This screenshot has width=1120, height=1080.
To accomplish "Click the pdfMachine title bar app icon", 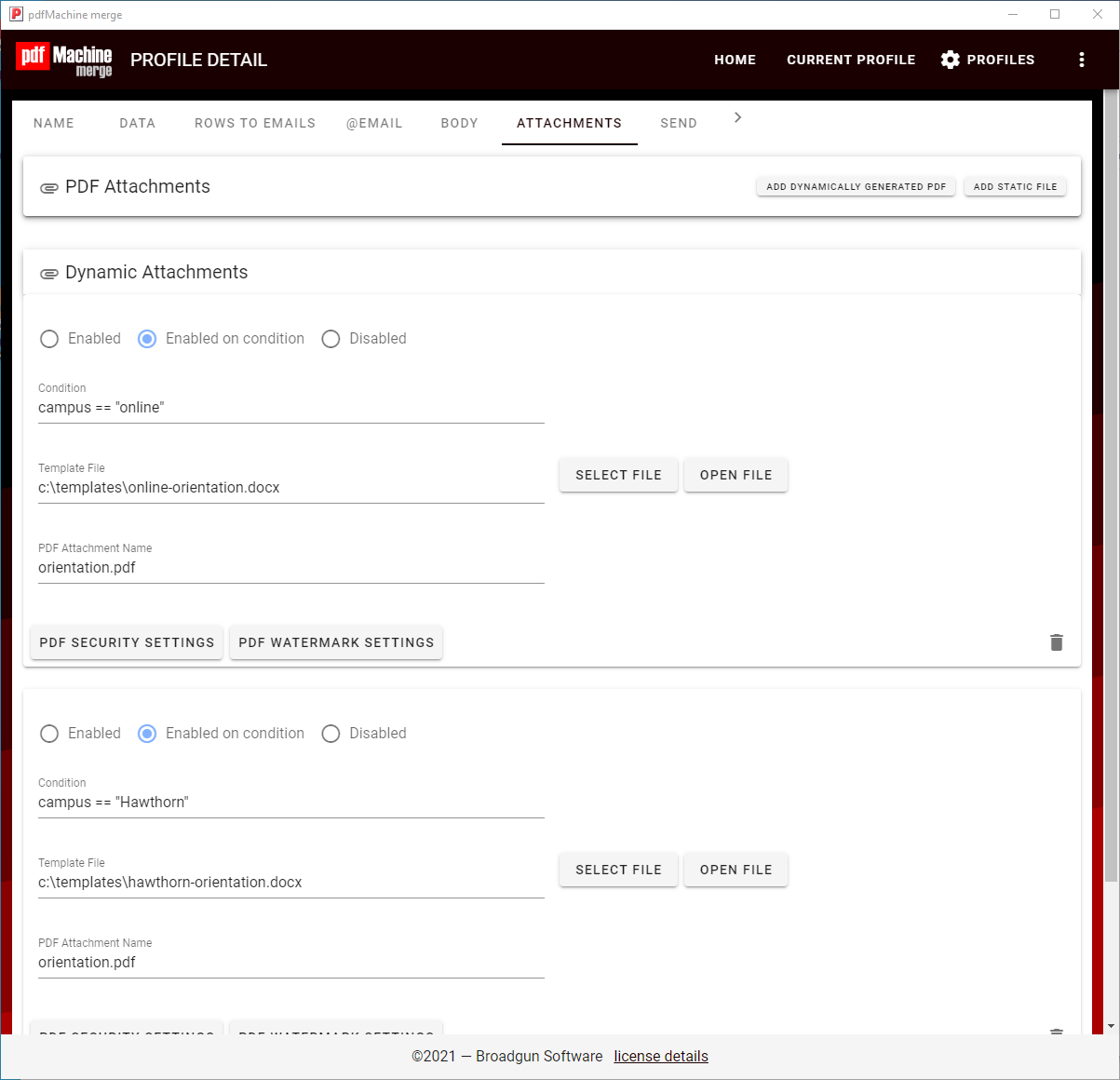I will coord(16,14).
